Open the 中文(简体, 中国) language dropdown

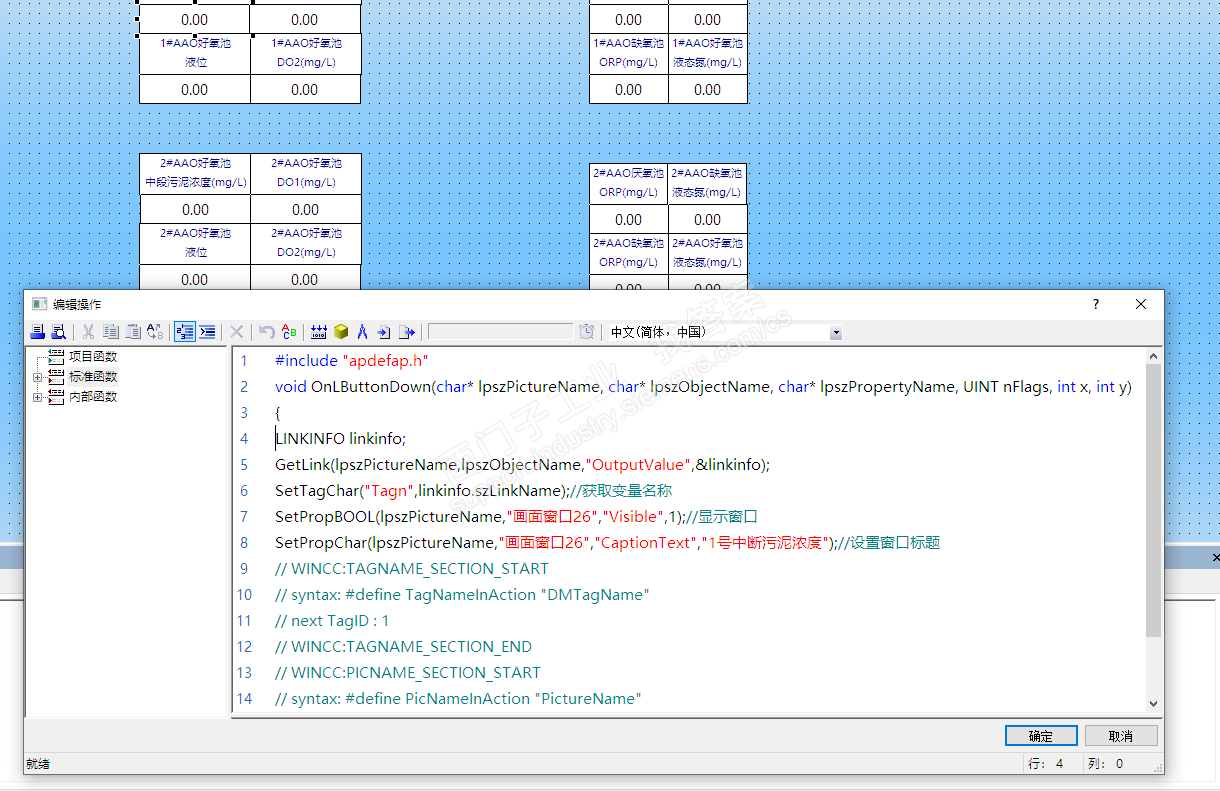coord(835,333)
